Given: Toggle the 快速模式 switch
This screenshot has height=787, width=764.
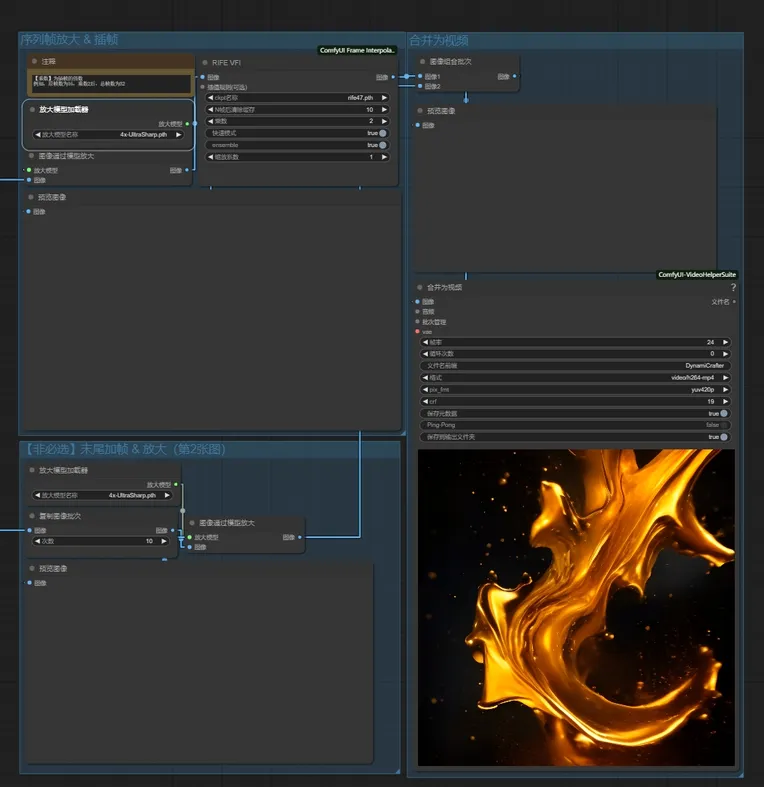Looking at the screenshot, I should pyautogui.click(x=382, y=133).
